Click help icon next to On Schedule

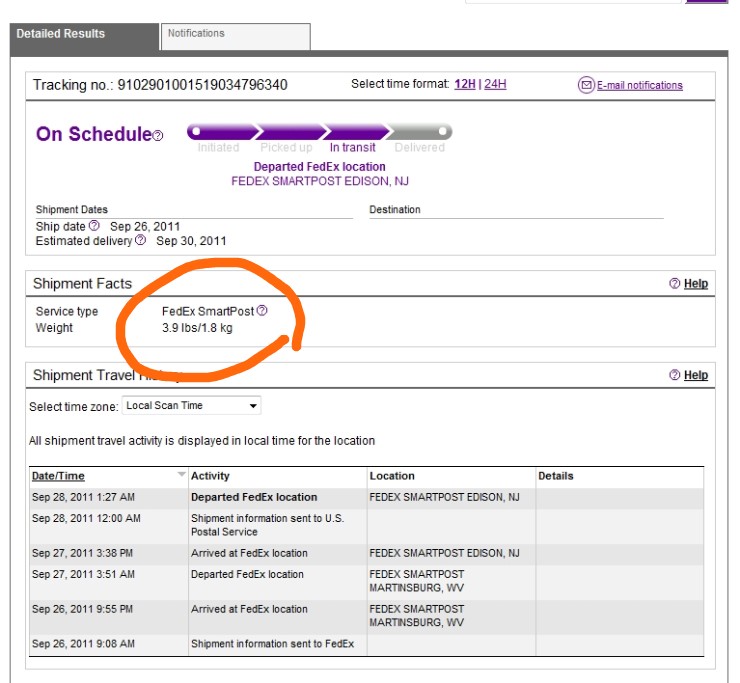[x=158, y=136]
